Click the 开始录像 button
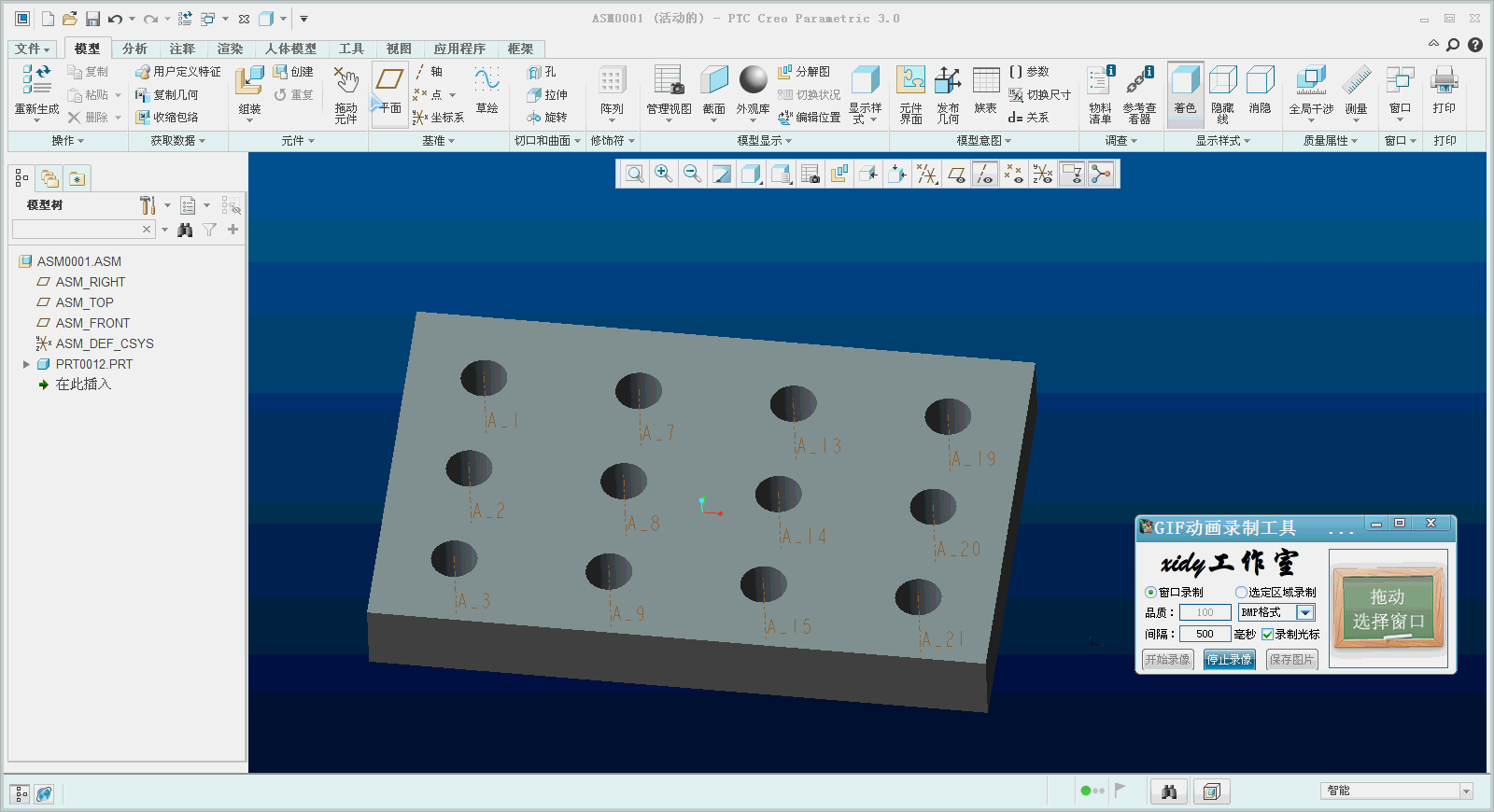Screen dimensions: 1494x812 [1168, 660]
